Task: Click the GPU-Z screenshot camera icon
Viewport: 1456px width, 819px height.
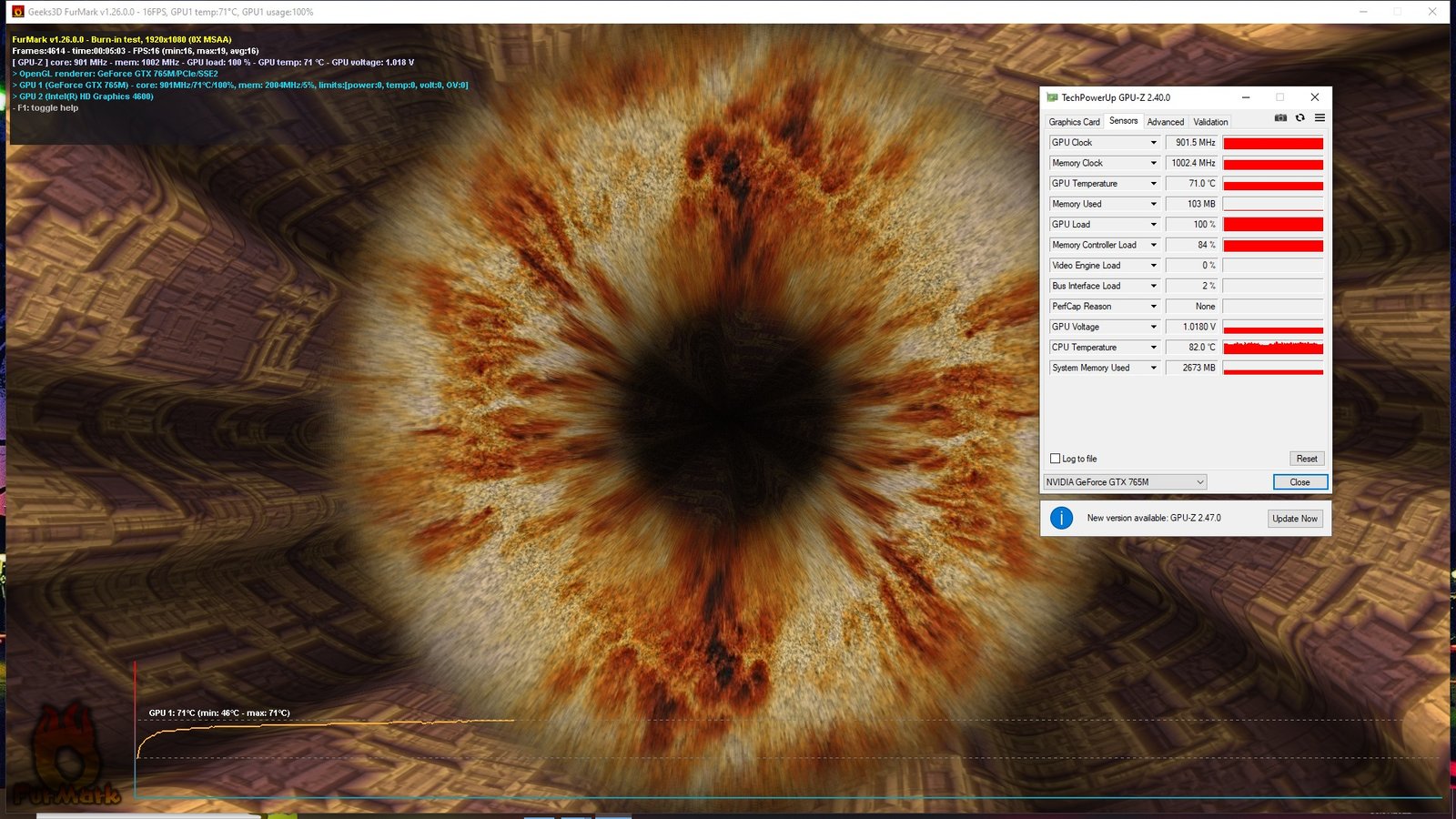Action: [1280, 118]
